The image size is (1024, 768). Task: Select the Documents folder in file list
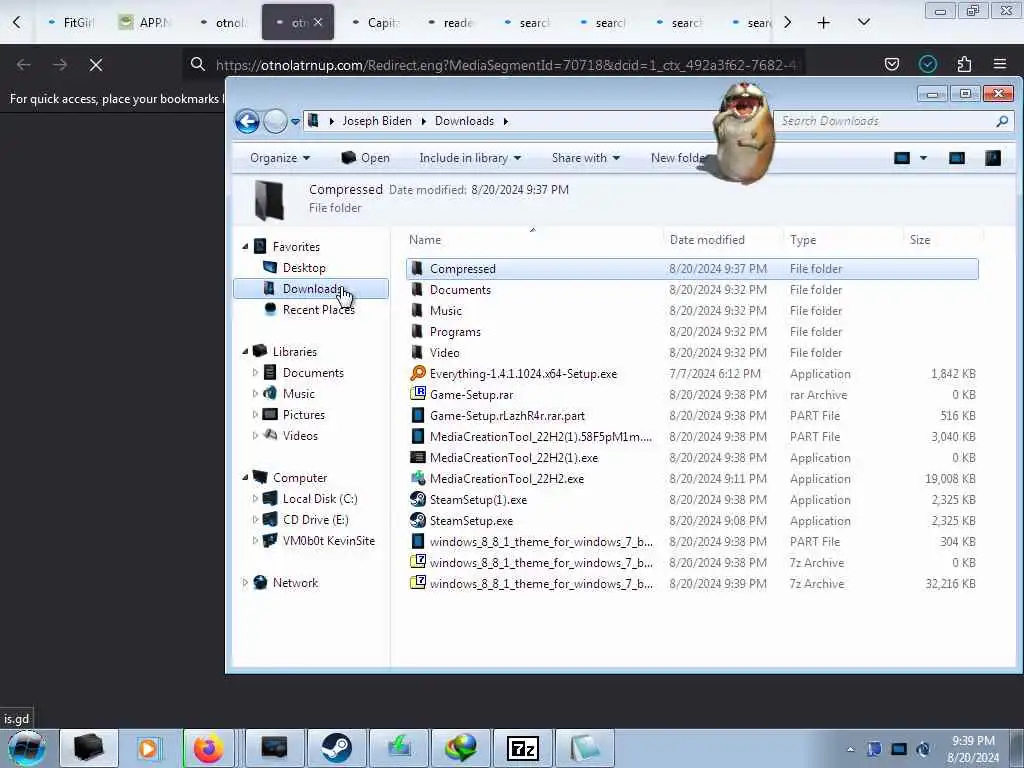[460, 290]
